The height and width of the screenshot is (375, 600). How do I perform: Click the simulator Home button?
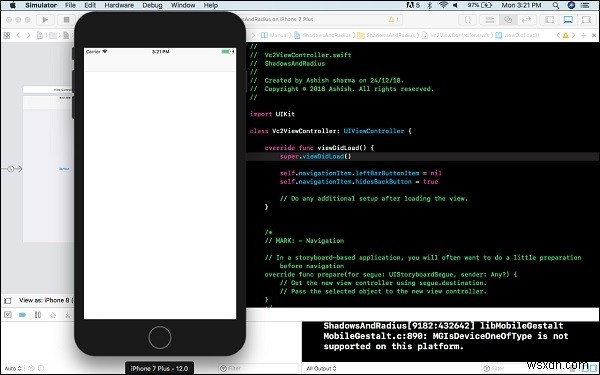click(x=160, y=338)
